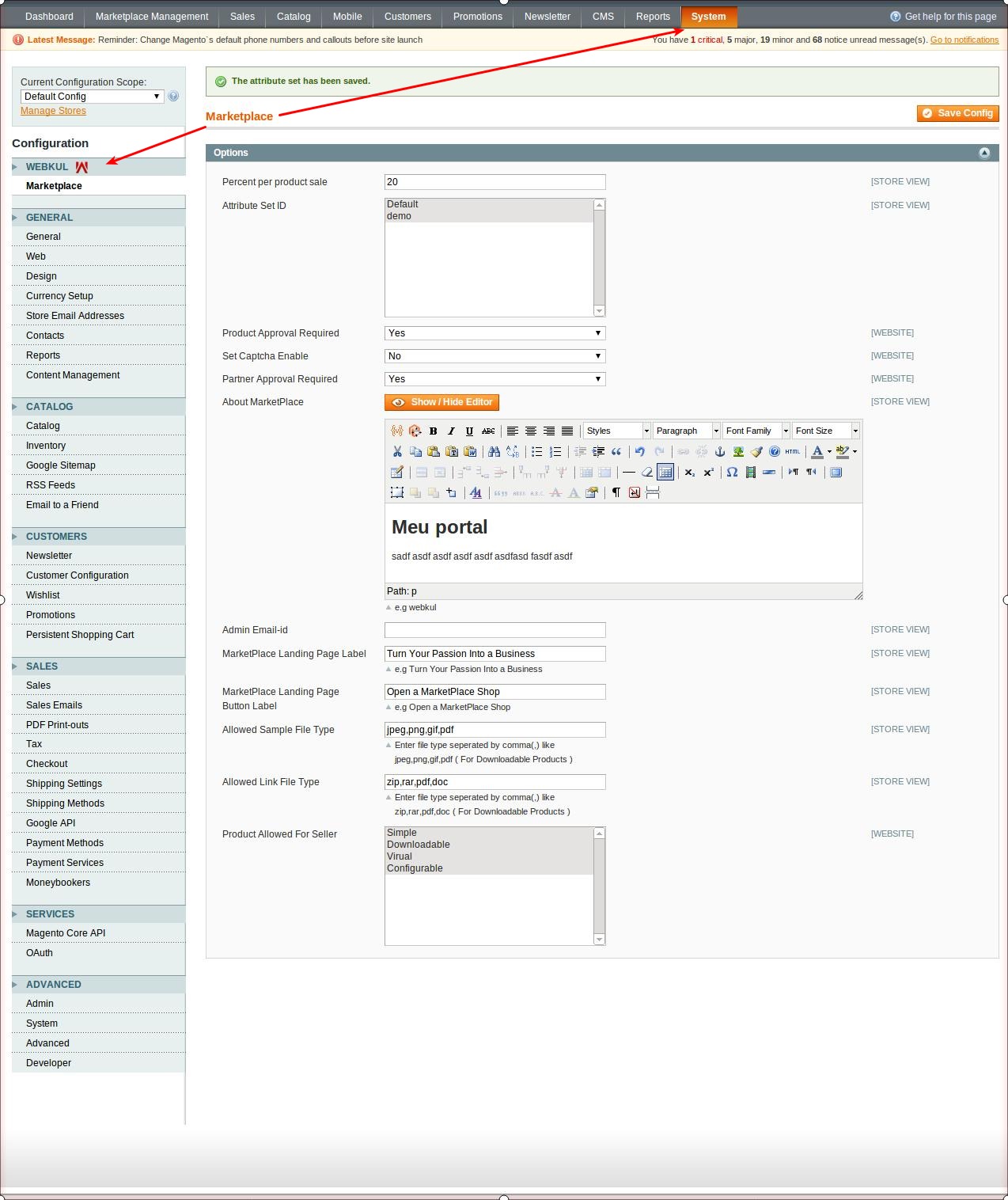1008x1200 pixels.
Task: Apply blockquote formatting
Action: 616,451
